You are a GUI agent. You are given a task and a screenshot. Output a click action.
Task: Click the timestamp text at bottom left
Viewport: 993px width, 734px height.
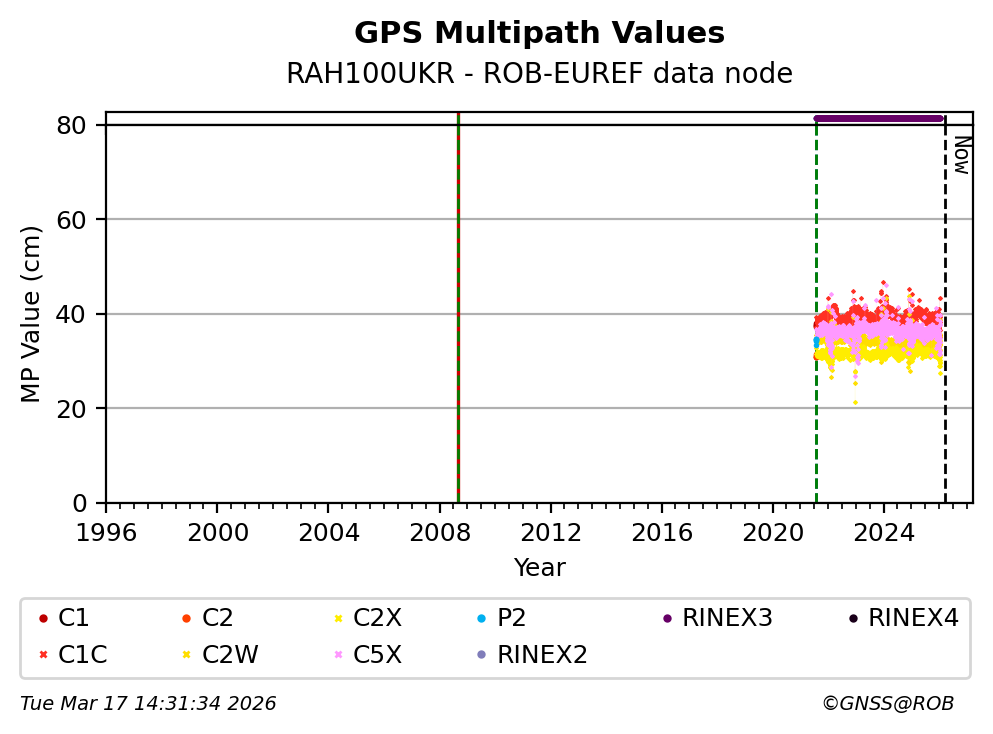[x=148, y=704]
